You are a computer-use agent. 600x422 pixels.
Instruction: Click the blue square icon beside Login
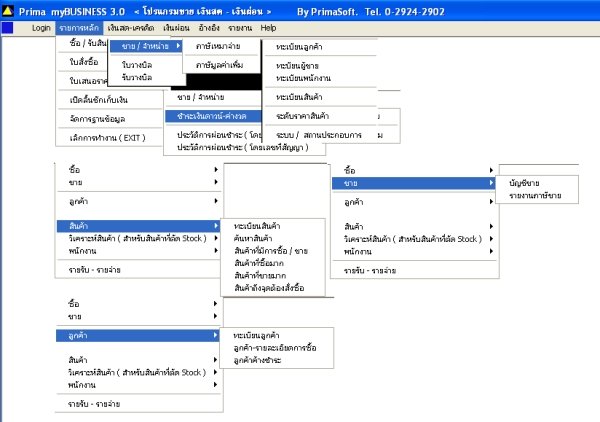tap(8, 28)
